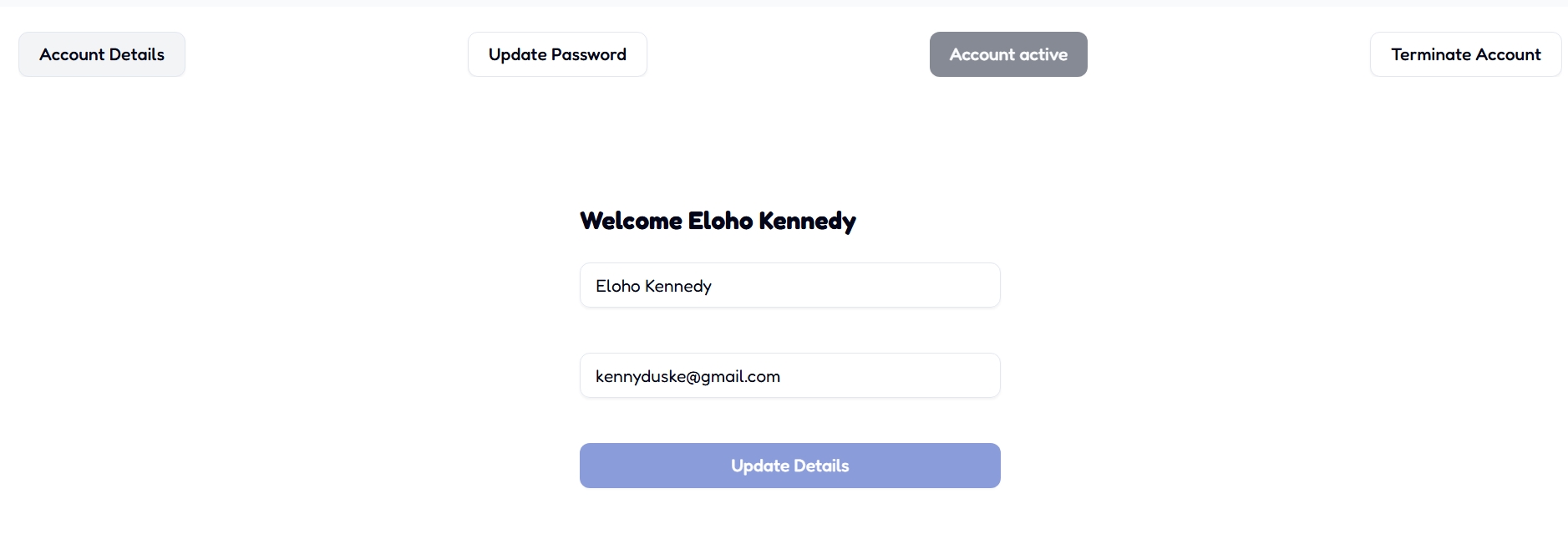
Task: Click the Welcome Eloho Kennedy heading
Action: (718, 221)
